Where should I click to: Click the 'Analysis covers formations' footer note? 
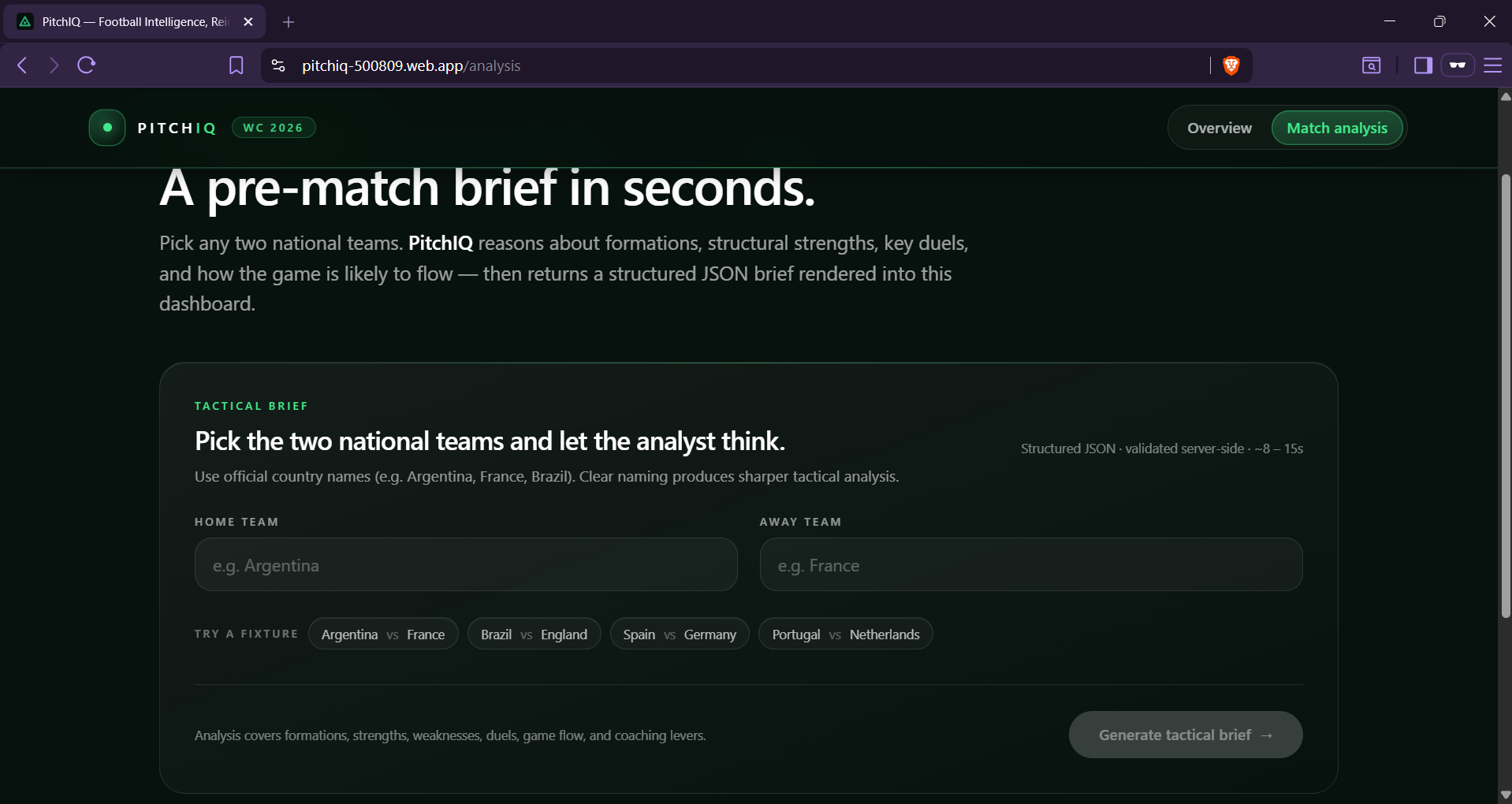[x=450, y=735]
